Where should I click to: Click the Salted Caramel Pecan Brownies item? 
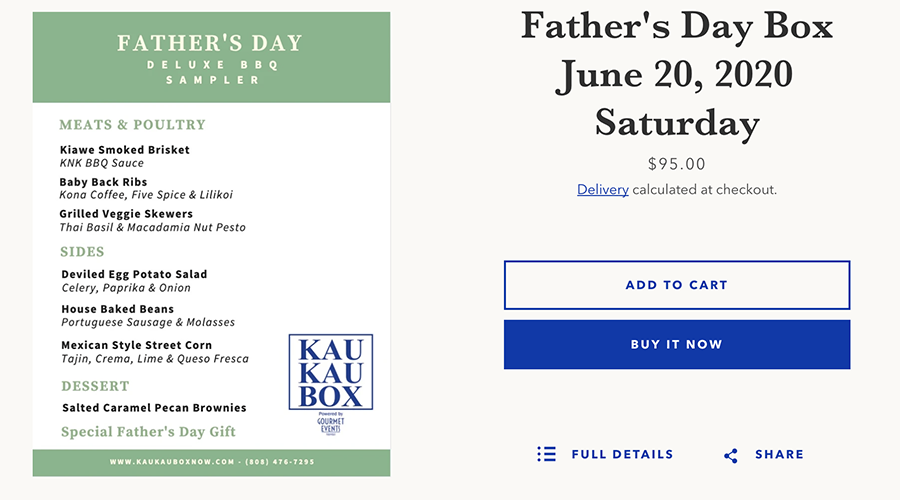click(x=154, y=408)
